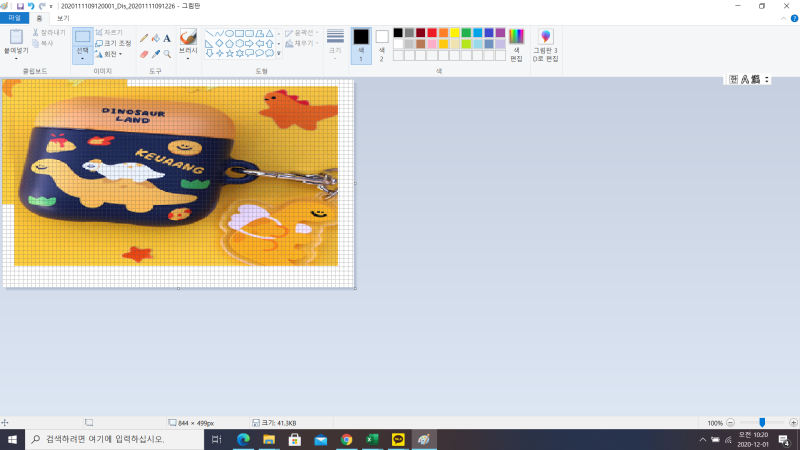Pick the oval shape

pos(229,34)
